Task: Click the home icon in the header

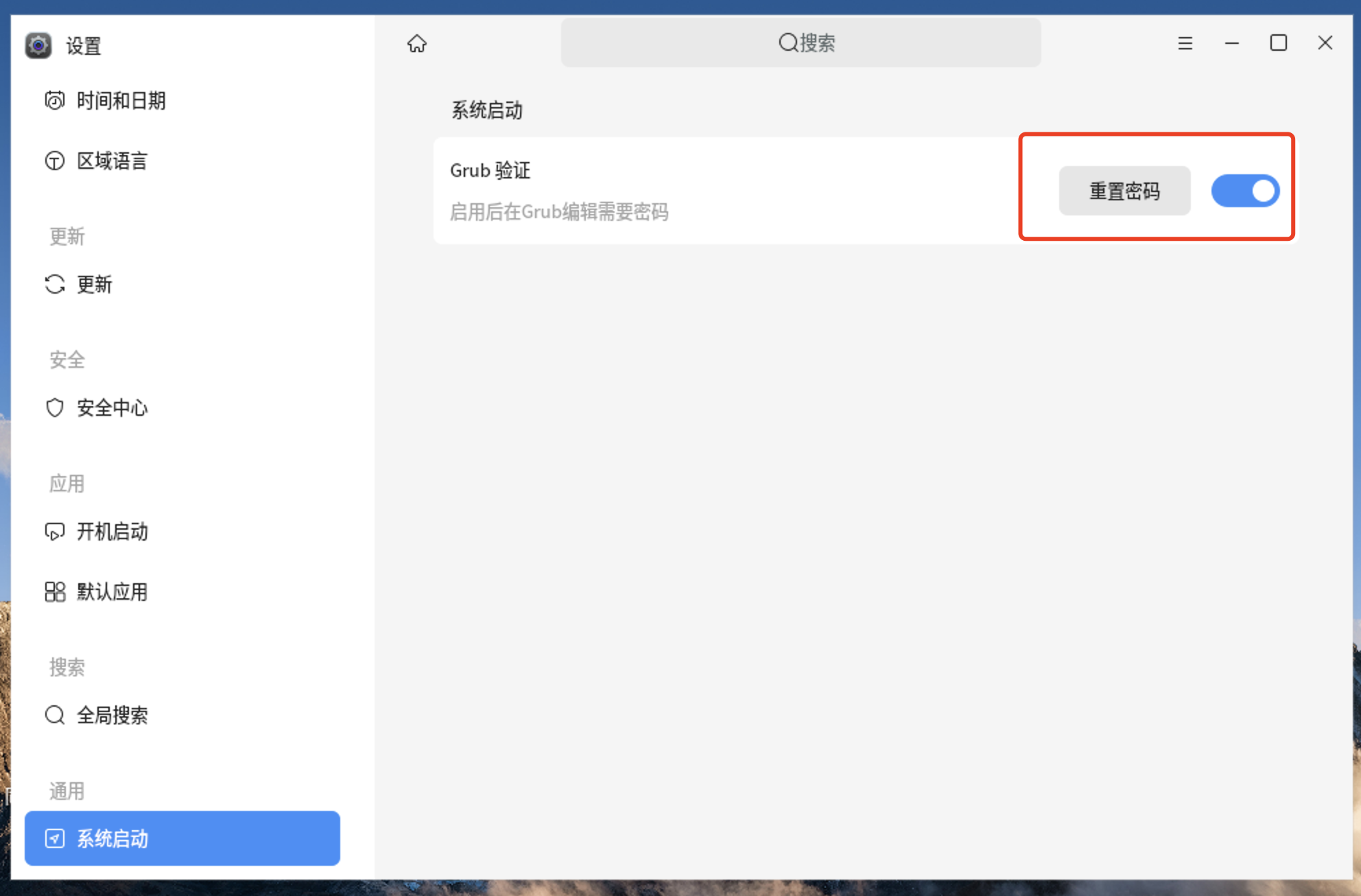Action: pos(416,44)
